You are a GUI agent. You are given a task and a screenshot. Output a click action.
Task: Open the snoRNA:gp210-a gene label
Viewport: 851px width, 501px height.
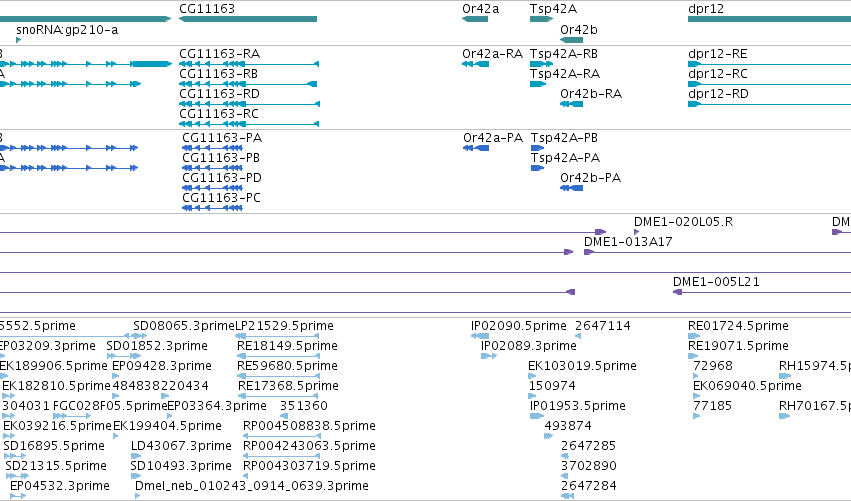coord(67,30)
